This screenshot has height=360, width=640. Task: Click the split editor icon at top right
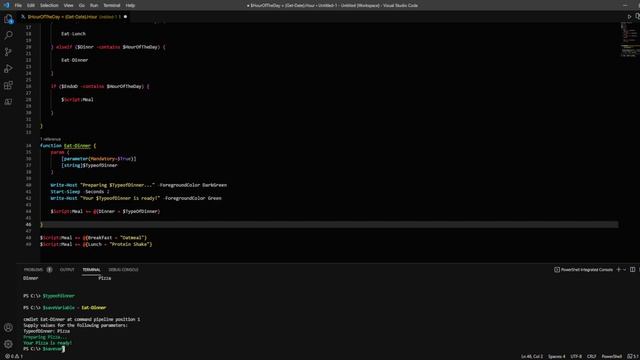tap(637, 17)
